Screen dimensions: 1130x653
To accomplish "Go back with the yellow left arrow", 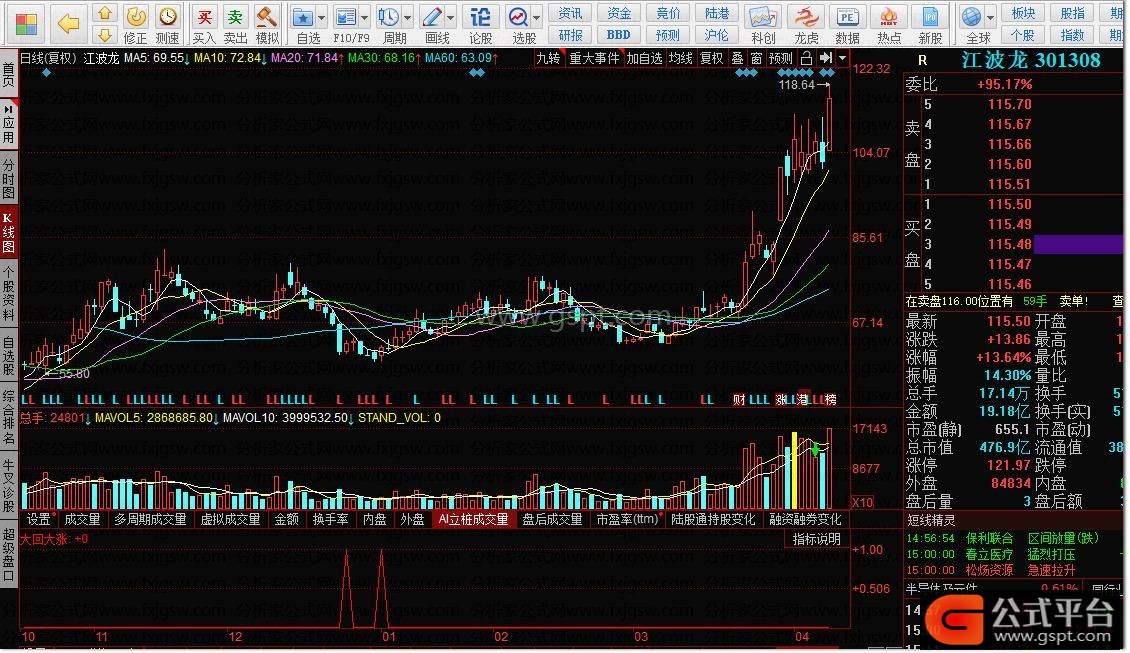I will (68, 24).
